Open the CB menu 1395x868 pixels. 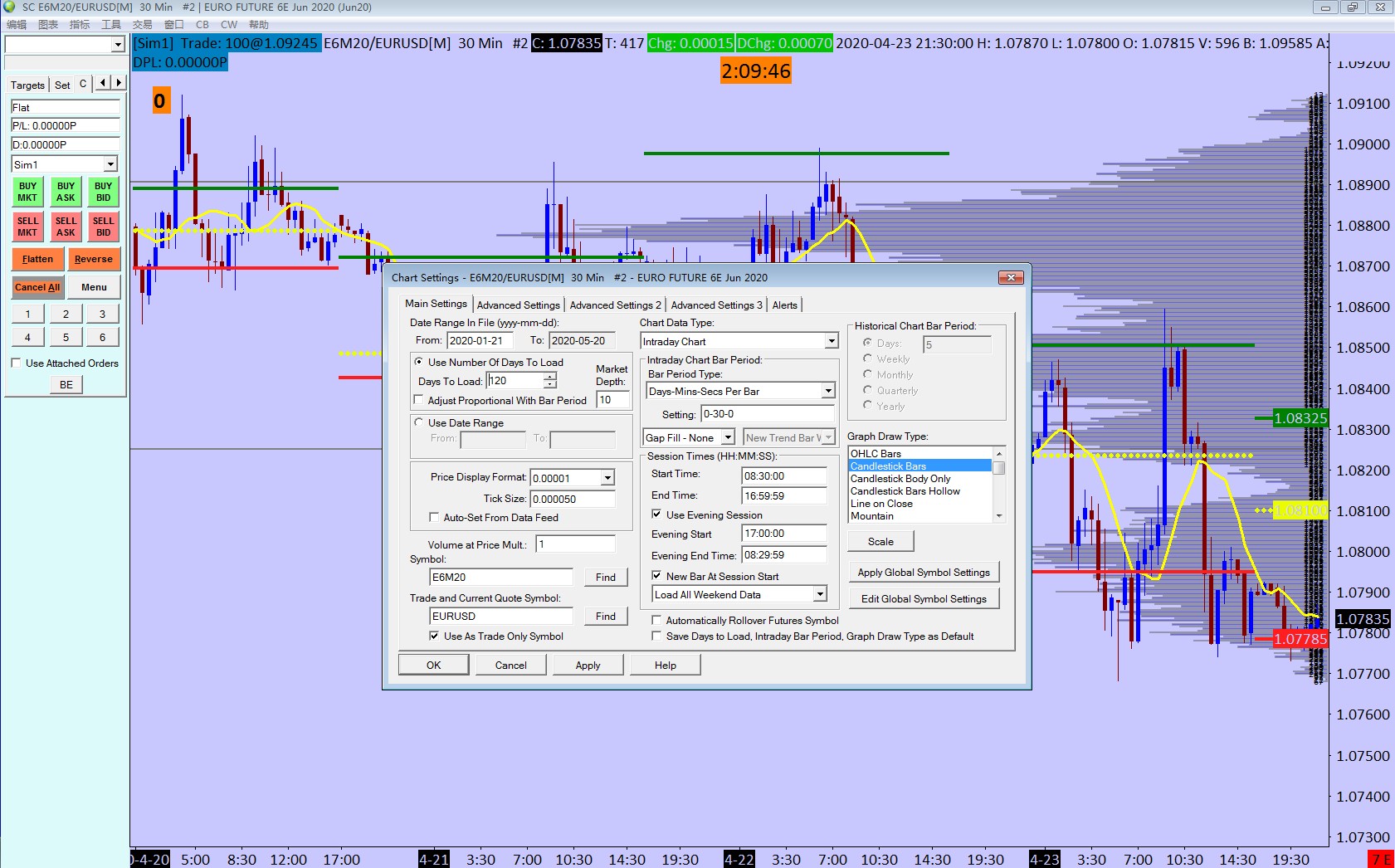coord(202,25)
